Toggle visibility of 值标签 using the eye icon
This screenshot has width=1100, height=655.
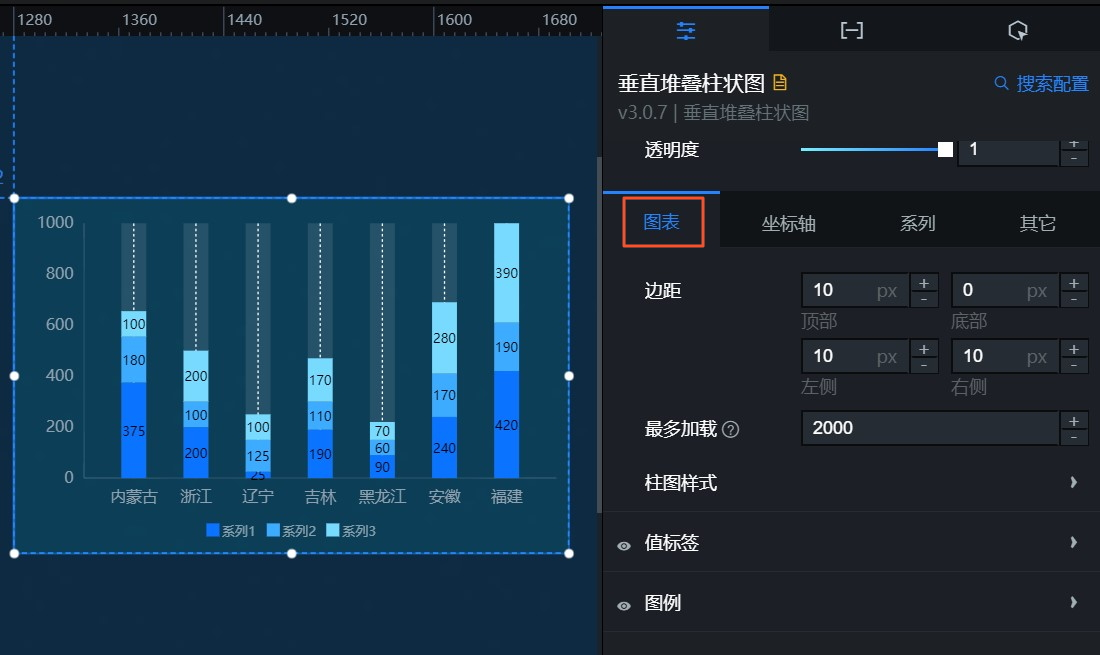pos(623,543)
